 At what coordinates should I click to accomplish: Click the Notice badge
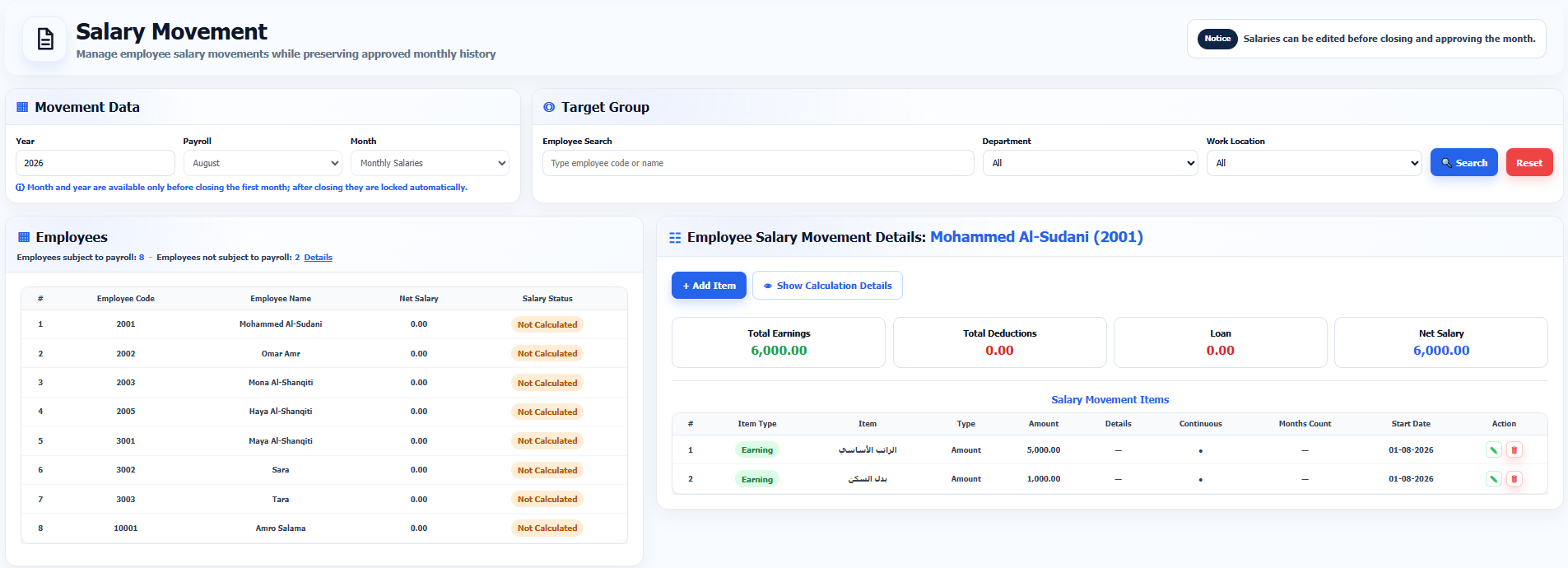pyautogui.click(x=1217, y=39)
